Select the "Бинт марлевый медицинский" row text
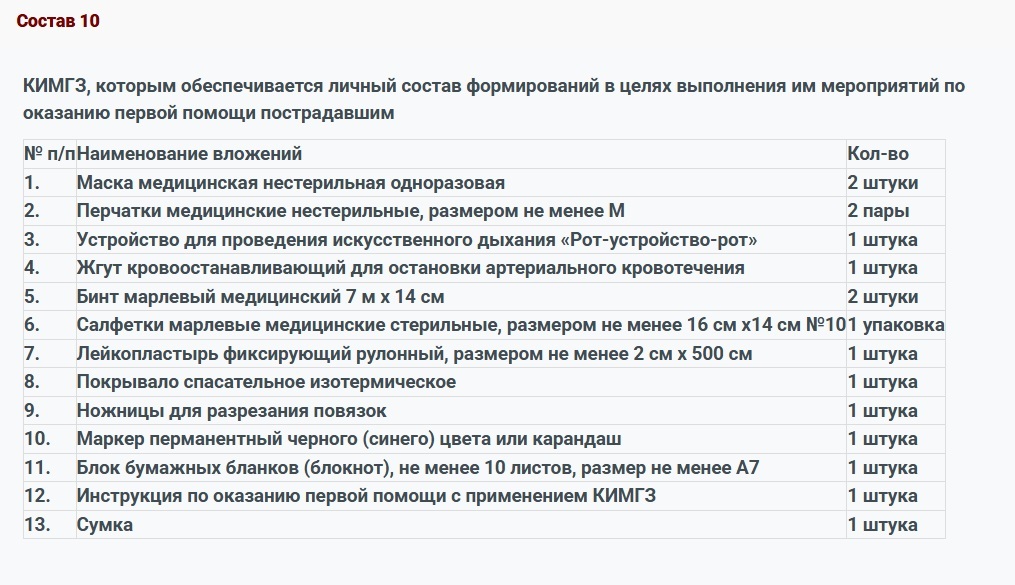The width and height of the screenshot is (1015, 585). tap(260, 297)
